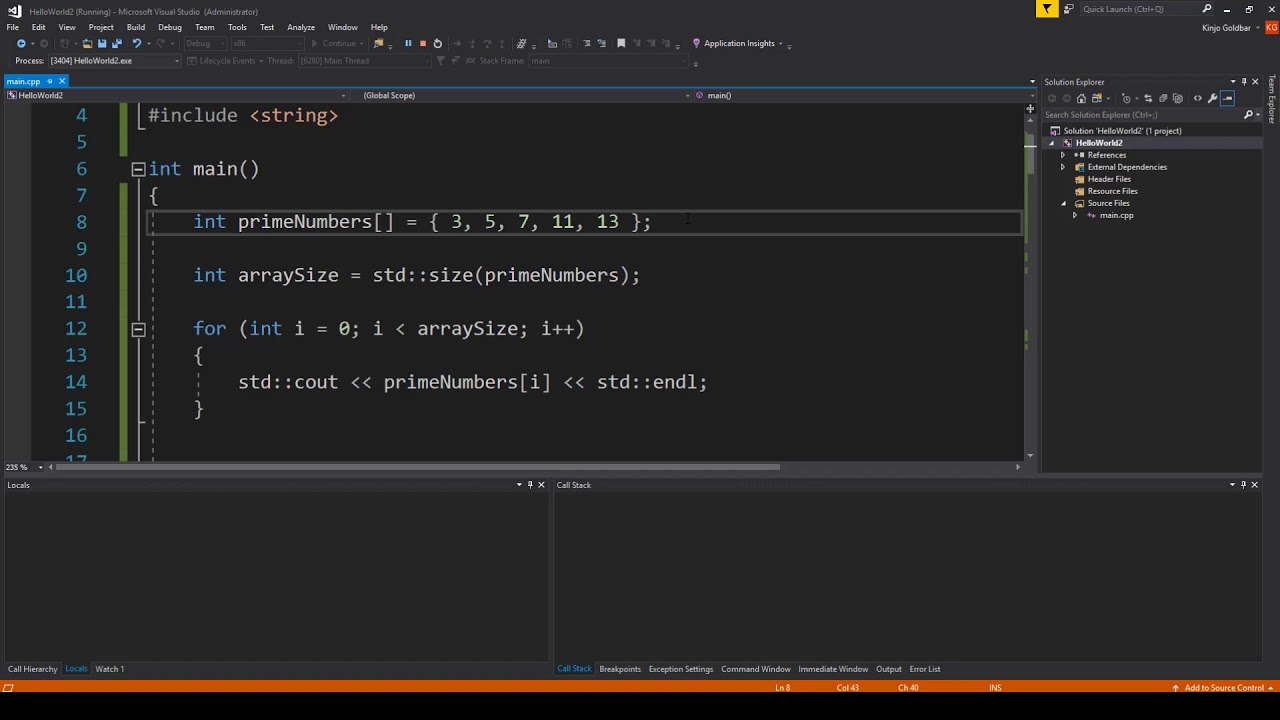Collapse the HelloWorld2 project node
Image resolution: width=1280 pixels, height=720 pixels.
pyautogui.click(x=1051, y=143)
